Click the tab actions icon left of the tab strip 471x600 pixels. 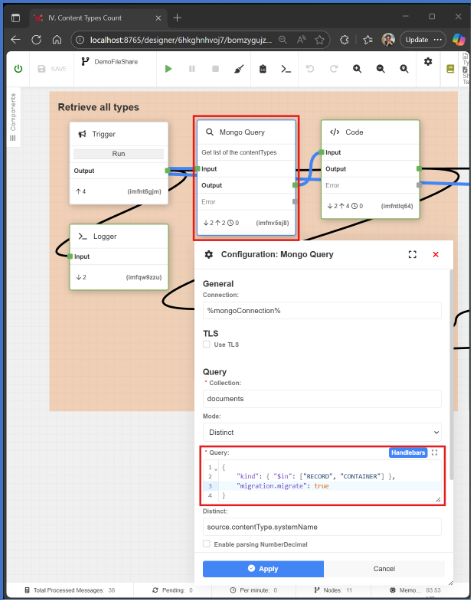[15, 18]
